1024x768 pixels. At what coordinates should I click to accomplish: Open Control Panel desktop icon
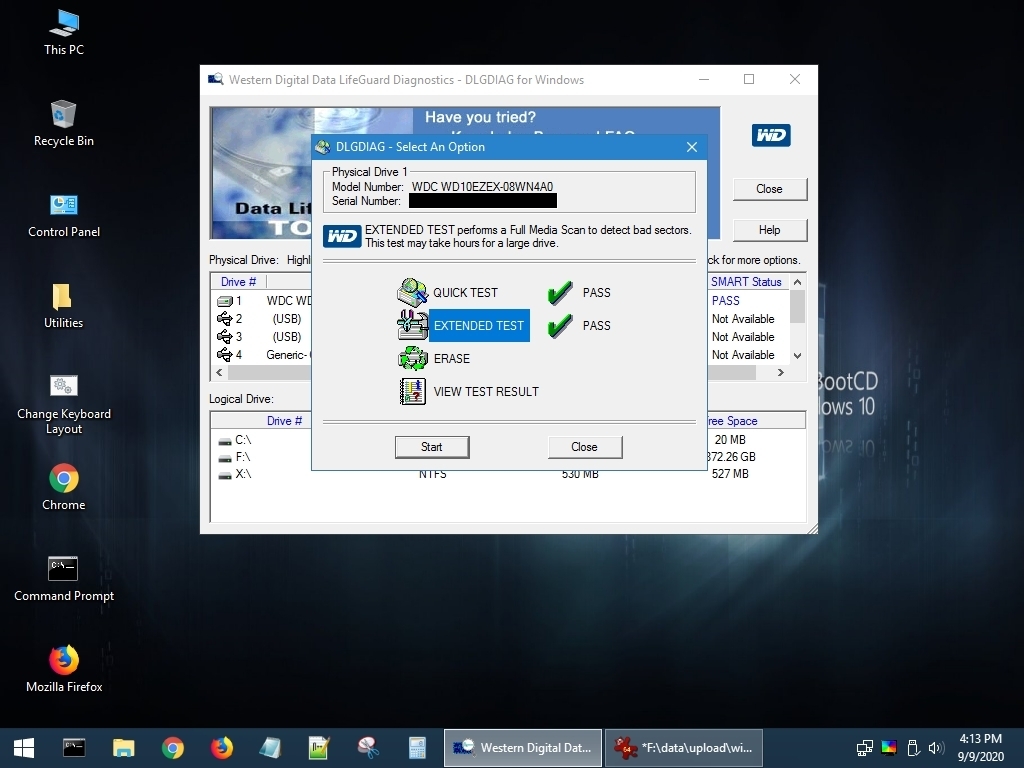pos(64,215)
